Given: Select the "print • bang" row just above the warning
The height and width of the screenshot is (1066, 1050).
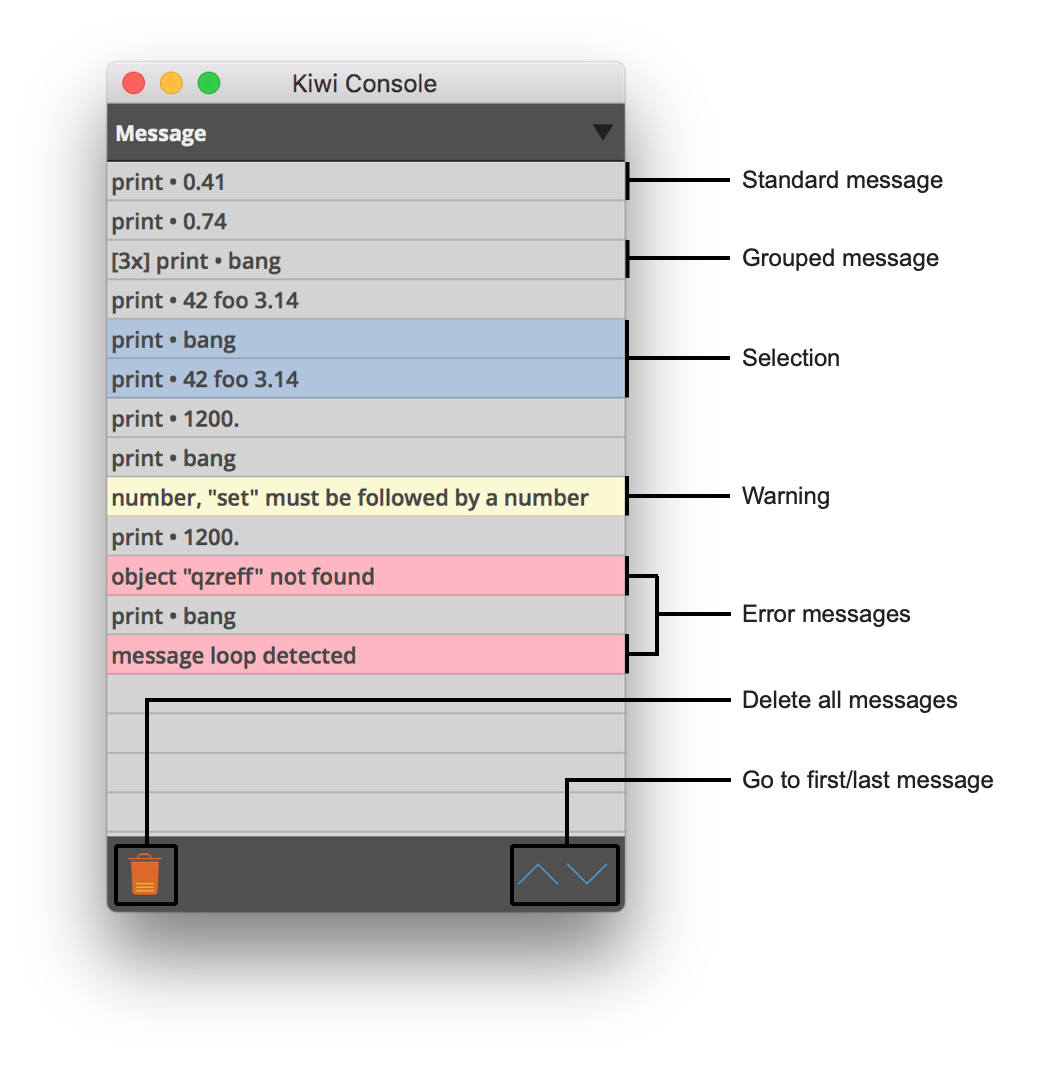Looking at the screenshot, I should pyautogui.click(x=366, y=458).
